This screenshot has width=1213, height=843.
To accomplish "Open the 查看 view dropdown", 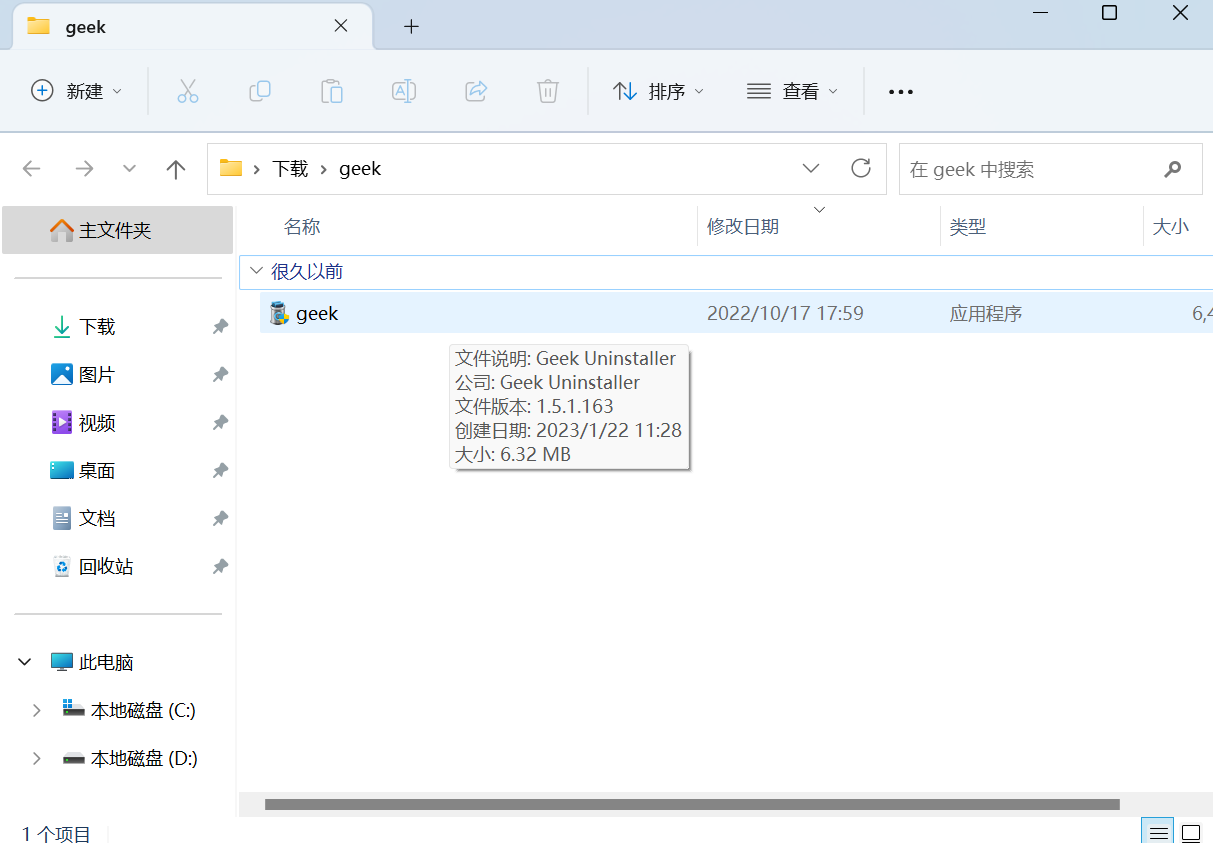I will coord(792,91).
